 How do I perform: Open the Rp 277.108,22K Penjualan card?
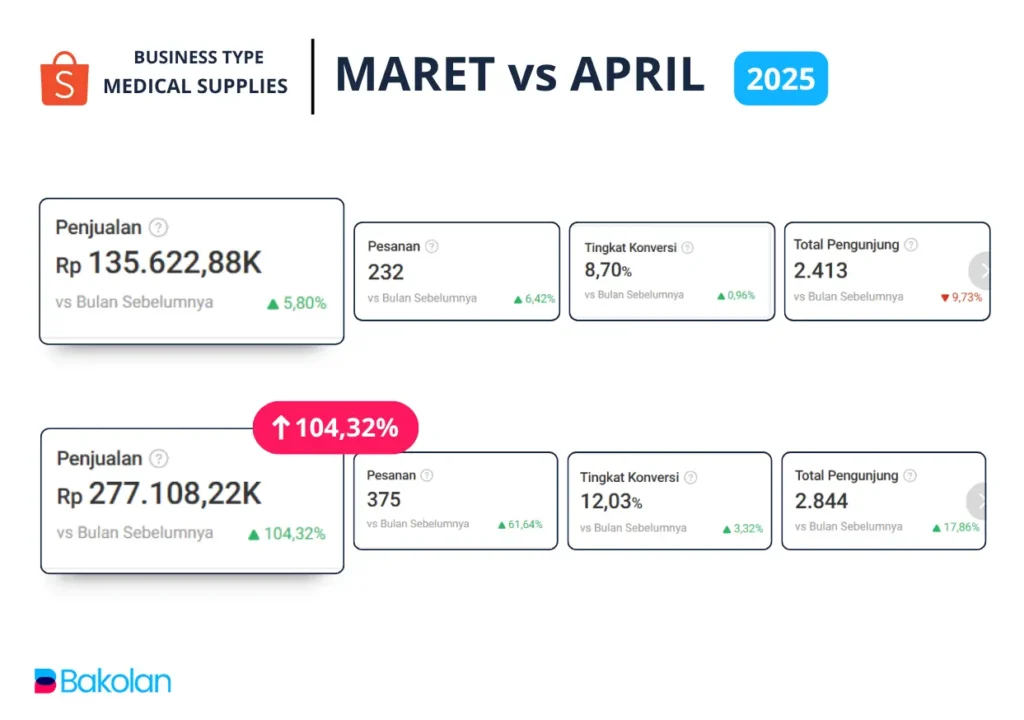(x=191, y=501)
